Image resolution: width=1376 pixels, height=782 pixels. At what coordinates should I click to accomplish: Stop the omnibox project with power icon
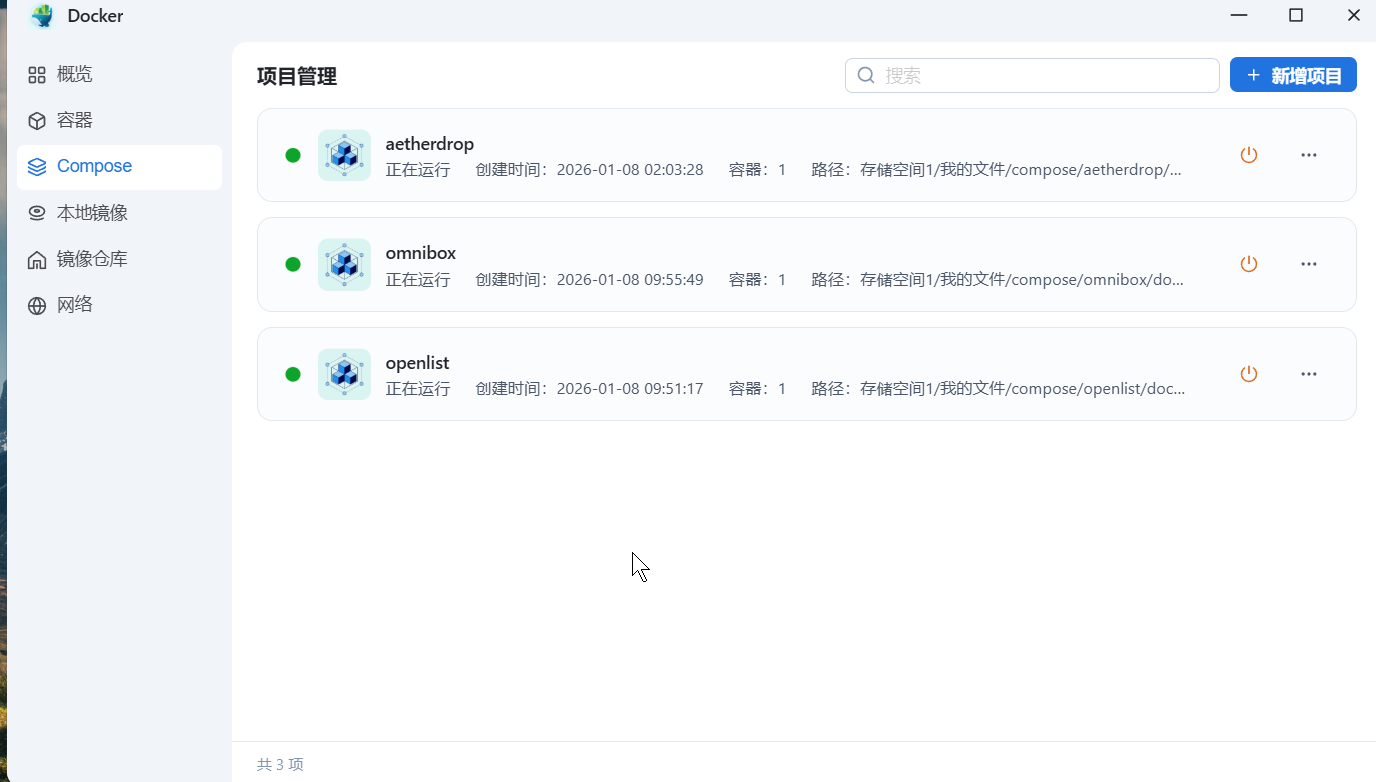point(1248,264)
